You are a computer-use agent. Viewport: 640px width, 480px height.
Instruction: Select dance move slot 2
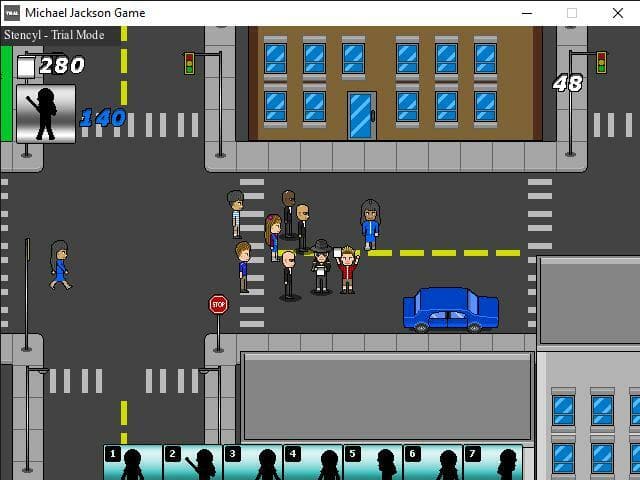(x=193, y=462)
